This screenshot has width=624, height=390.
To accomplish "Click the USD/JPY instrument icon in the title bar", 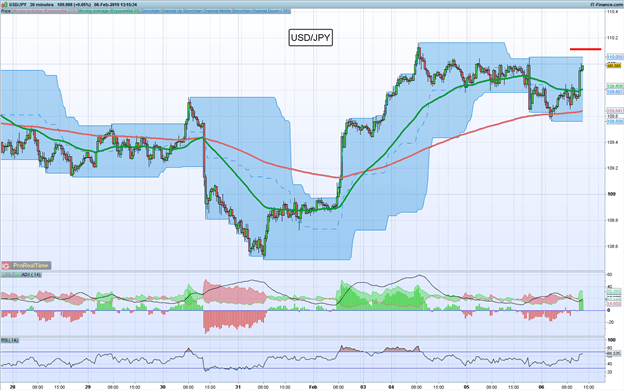I will tap(5, 4).
